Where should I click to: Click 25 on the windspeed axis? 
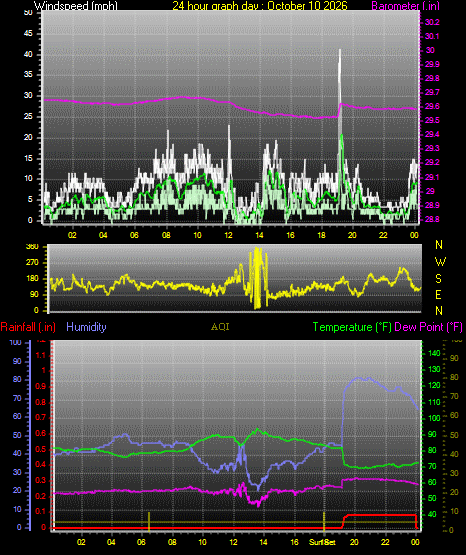(28, 116)
